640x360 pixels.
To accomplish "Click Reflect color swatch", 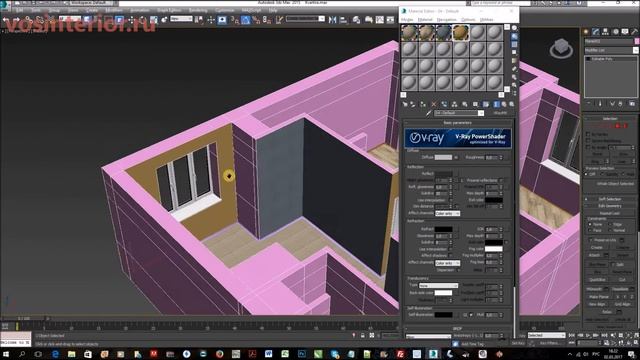I will point(443,174).
